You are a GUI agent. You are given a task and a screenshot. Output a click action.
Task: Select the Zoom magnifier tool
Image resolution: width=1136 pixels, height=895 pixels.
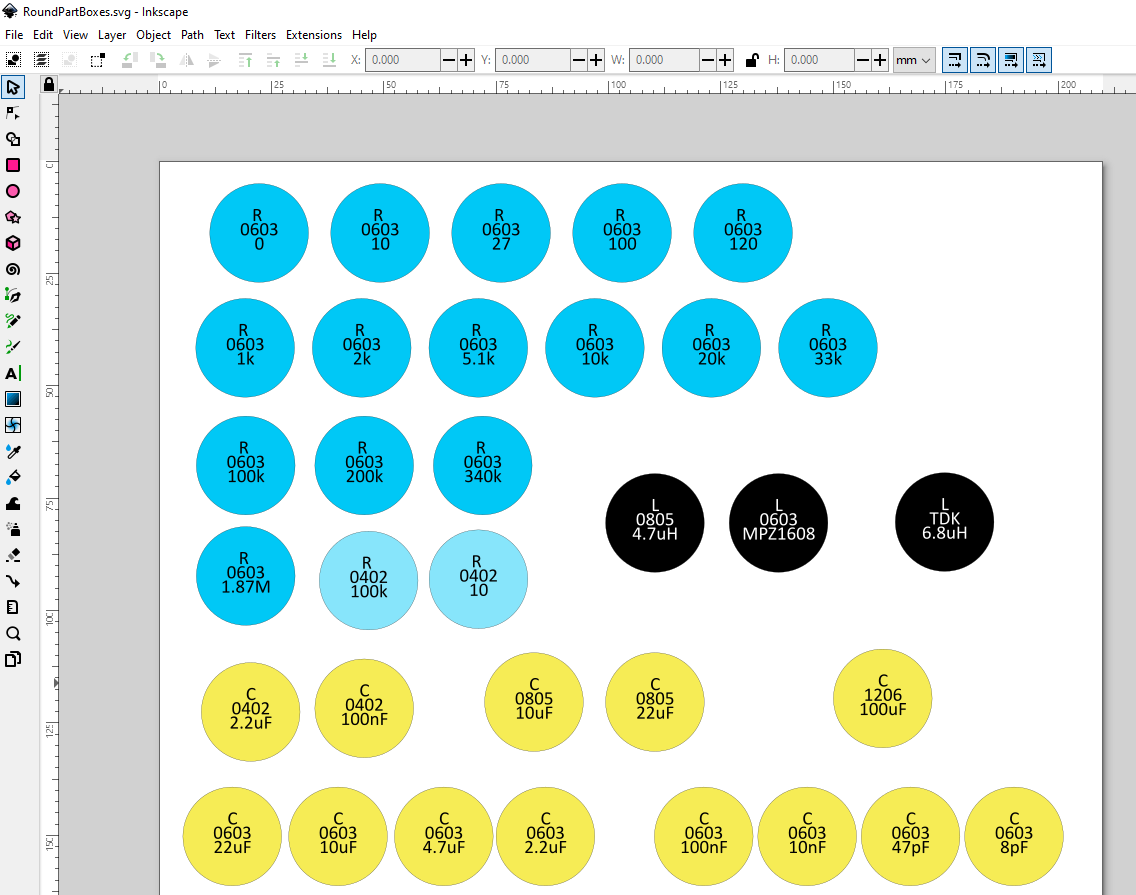13,633
